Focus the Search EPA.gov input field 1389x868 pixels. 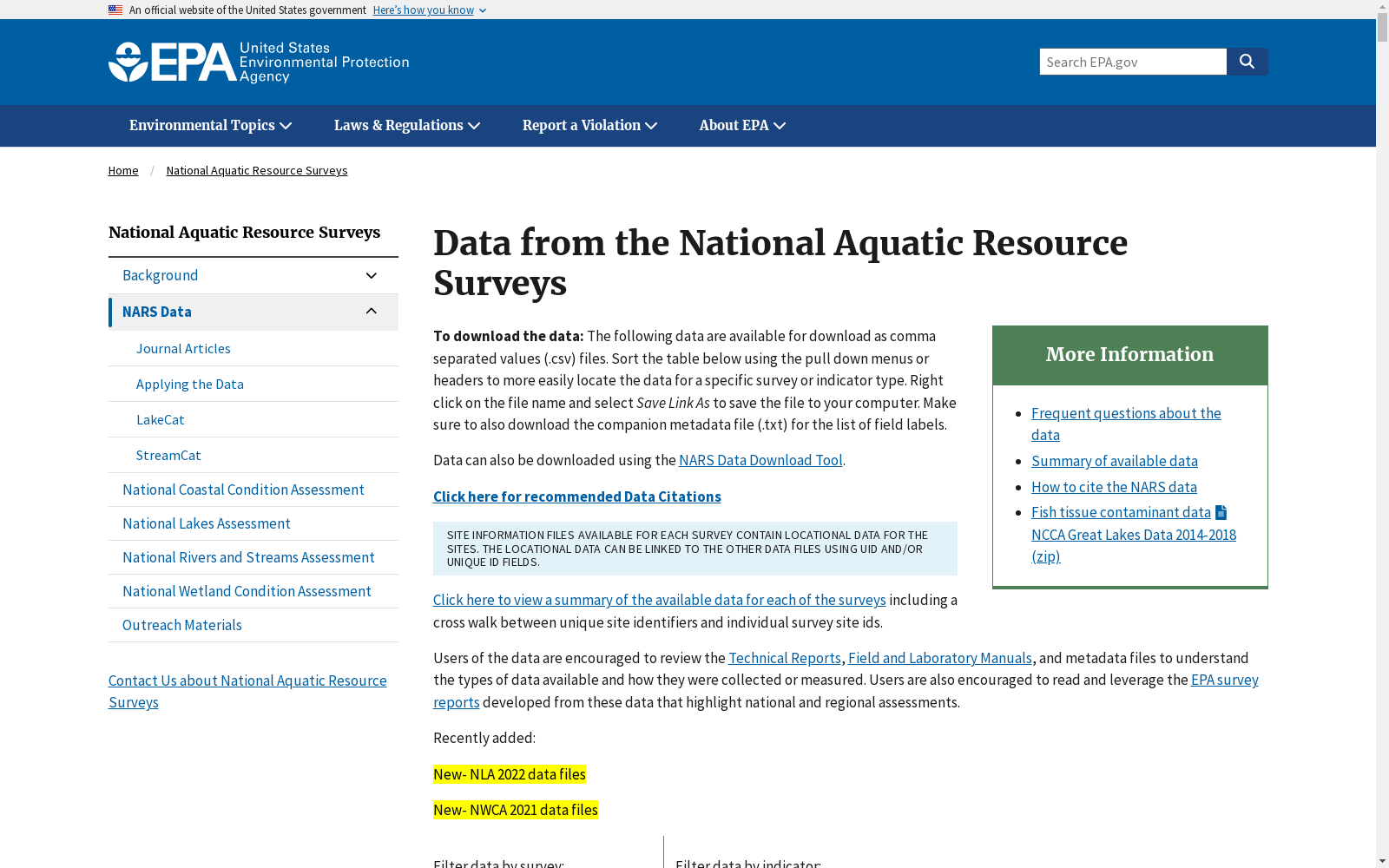pos(1133,62)
